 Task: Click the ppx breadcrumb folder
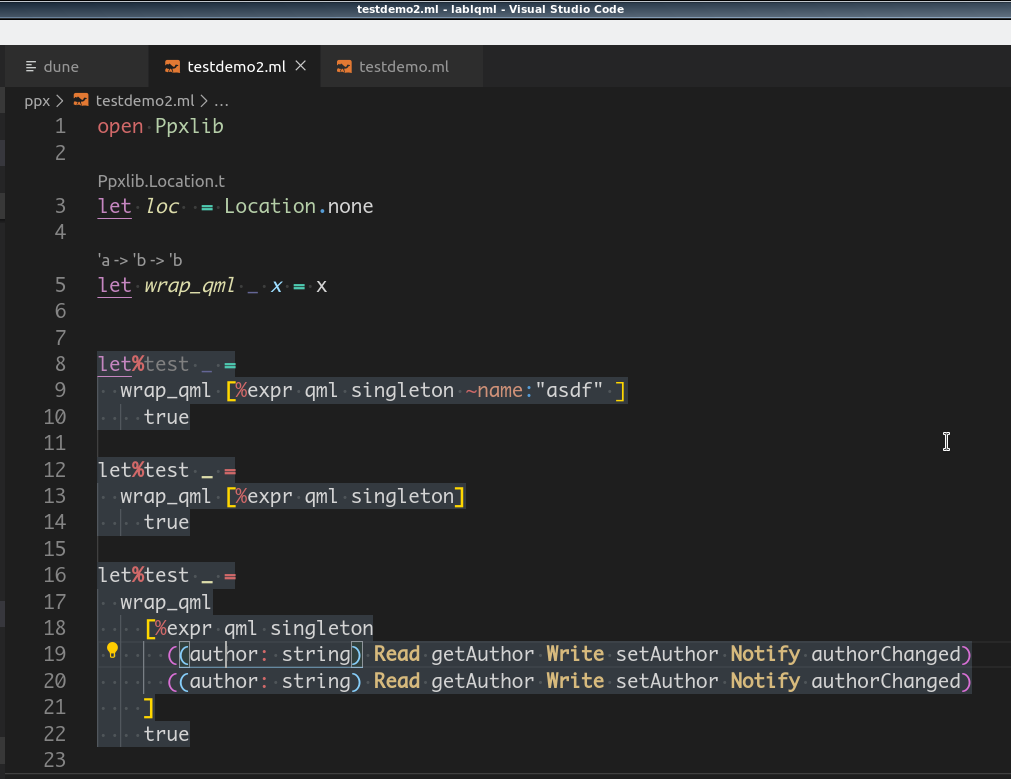click(37, 101)
